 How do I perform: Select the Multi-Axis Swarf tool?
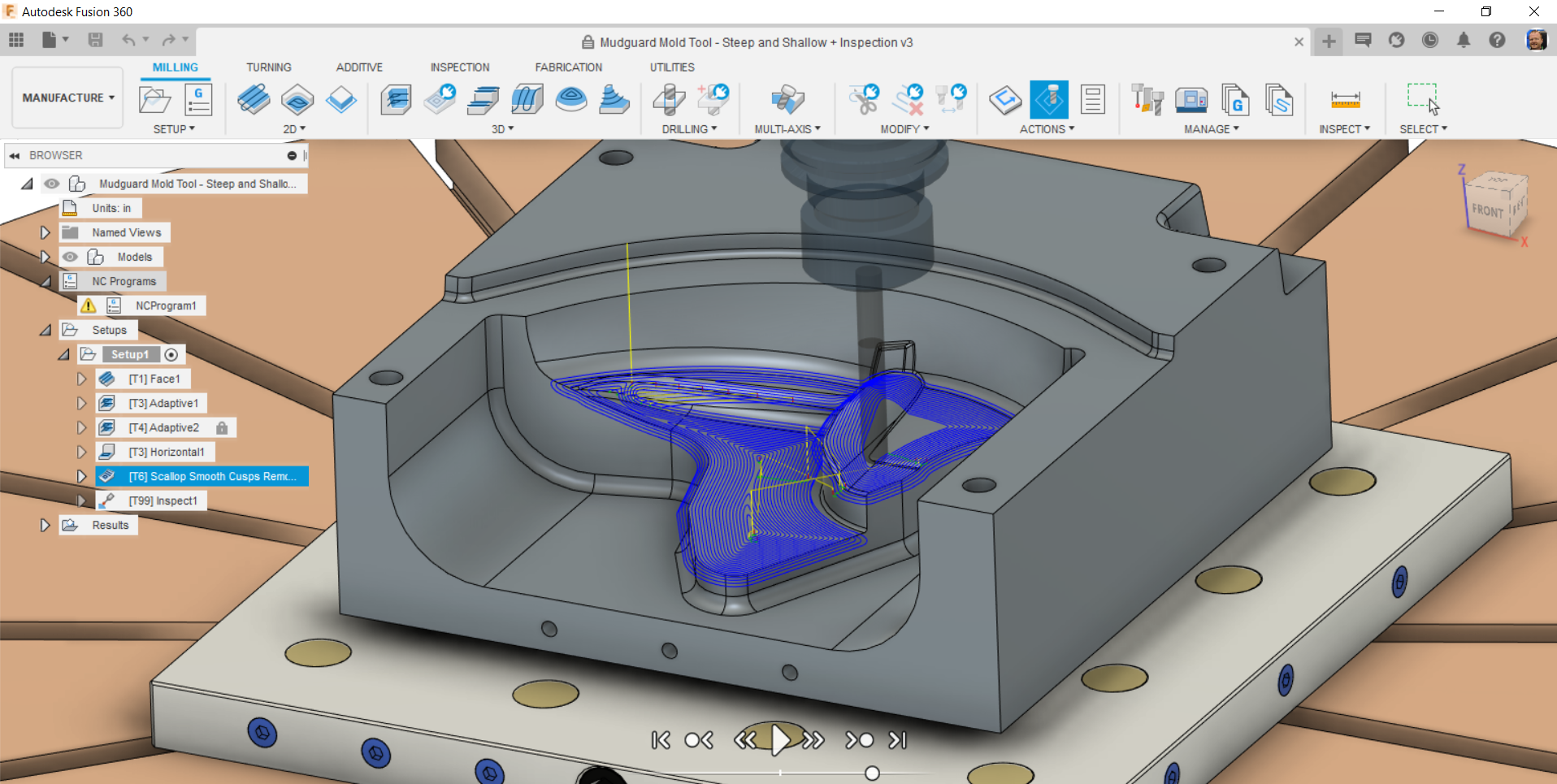[787, 101]
